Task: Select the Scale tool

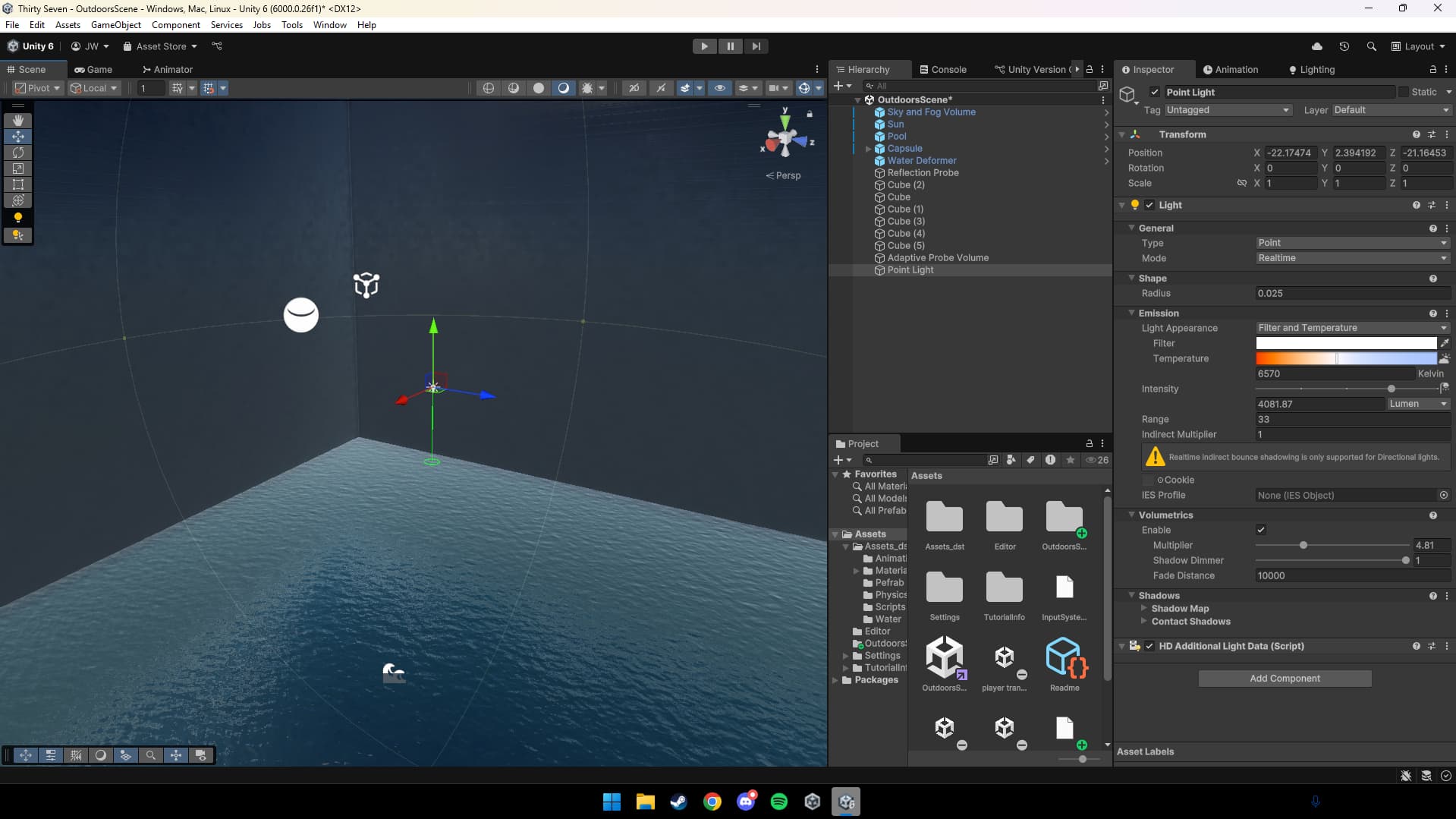Action: tap(18, 169)
